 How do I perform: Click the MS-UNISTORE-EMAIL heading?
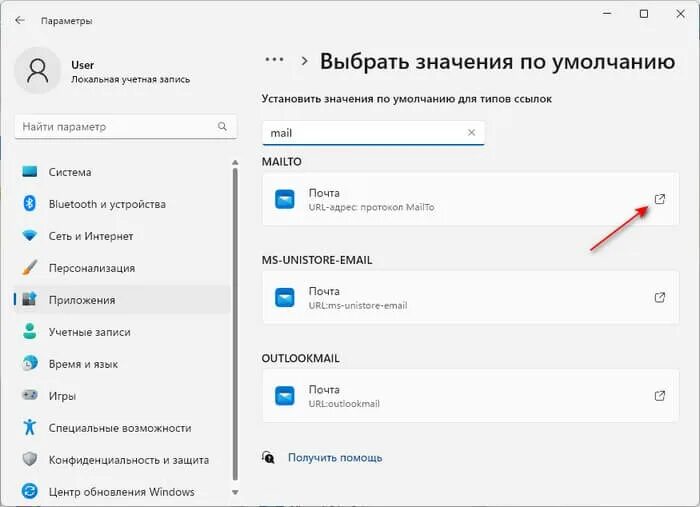point(317,260)
